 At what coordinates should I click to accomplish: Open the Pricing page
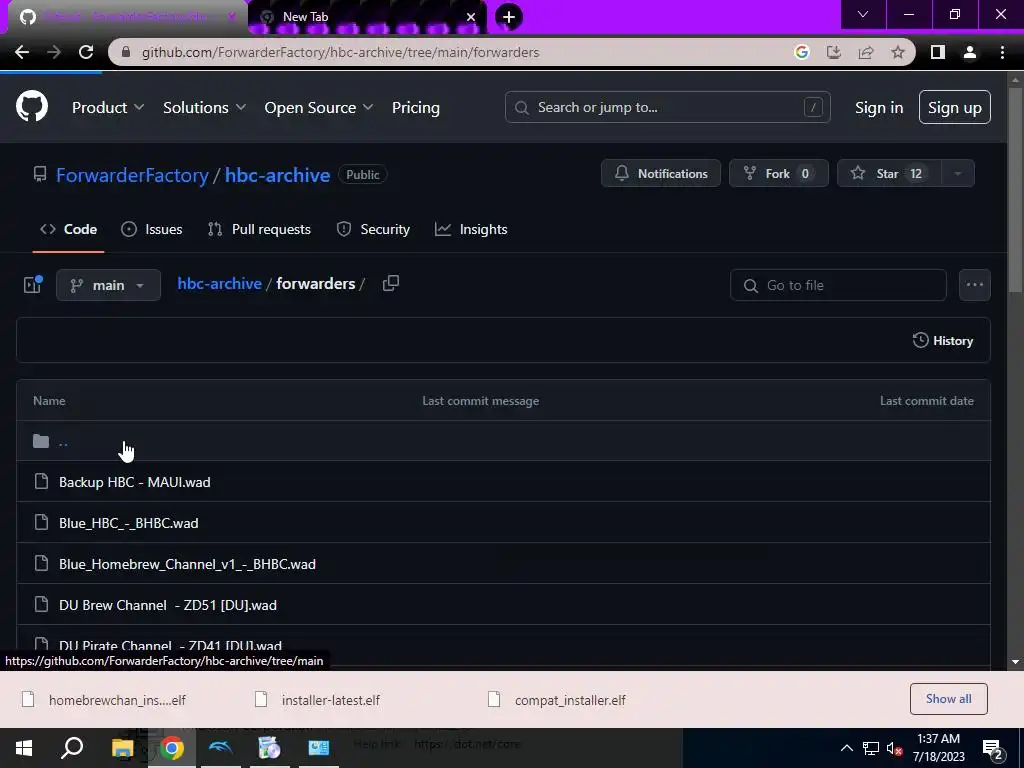tap(416, 108)
